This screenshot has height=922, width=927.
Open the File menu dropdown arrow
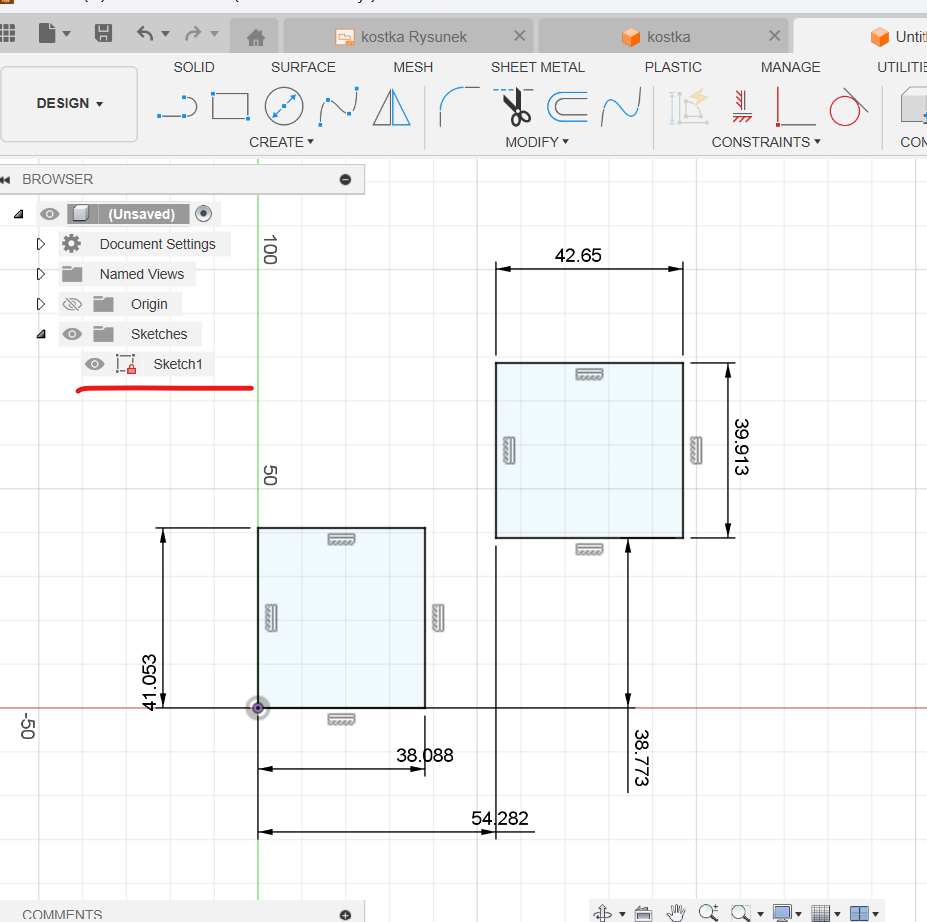(67, 34)
